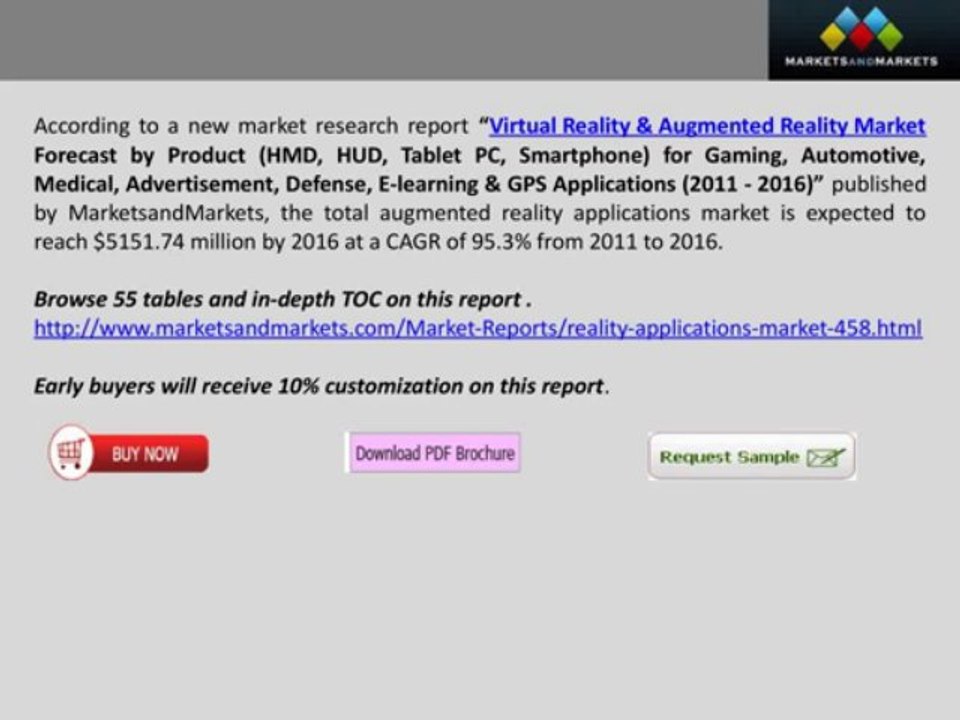Click the MarketsandMarkets logo
This screenshot has height=720, width=960.
coord(864,39)
